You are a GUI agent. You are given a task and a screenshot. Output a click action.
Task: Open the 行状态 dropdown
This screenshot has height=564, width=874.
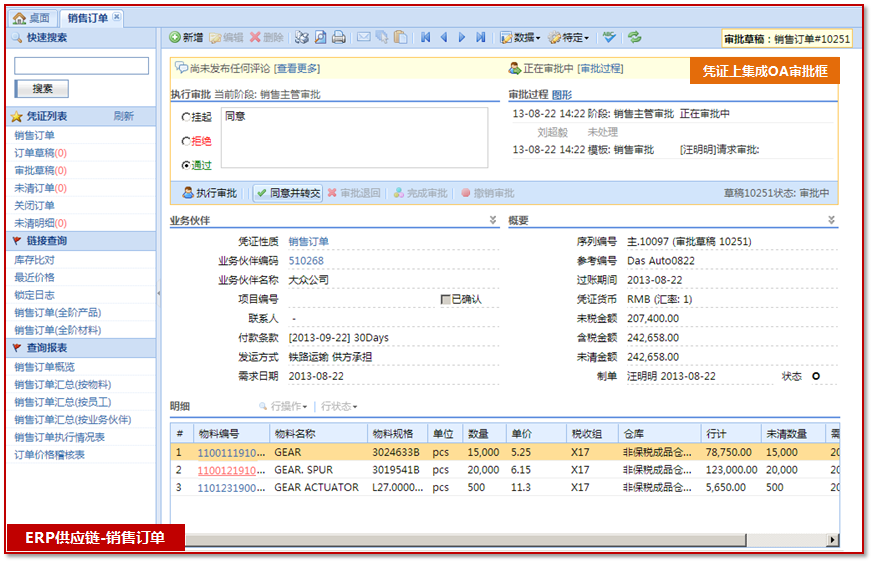pyautogui.click(x=339, y=406)
